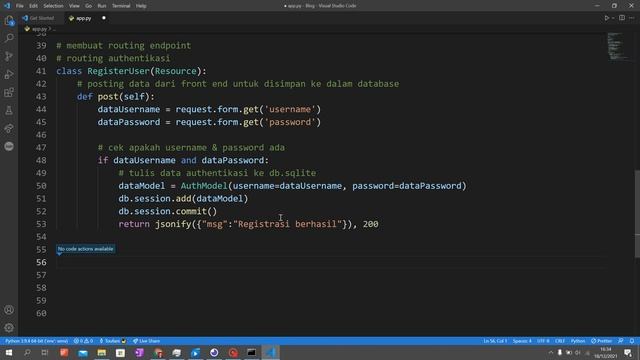Click the Live Share status bar button
The height and width of the screenshot is (360, 640).
click(147, 341)
